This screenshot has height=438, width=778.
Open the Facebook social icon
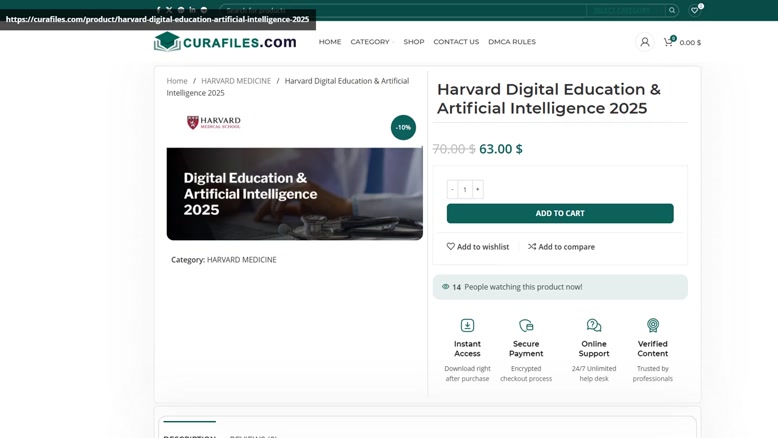point(158,9)
